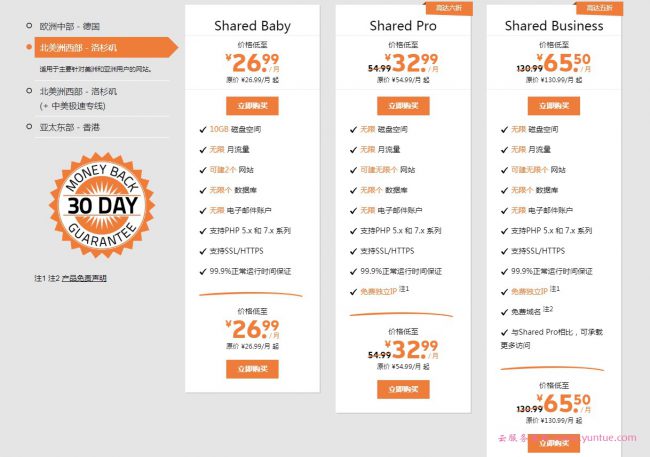Click checkmark beside 免费域名 in Shared Business
650x457 pixels.
503,311
